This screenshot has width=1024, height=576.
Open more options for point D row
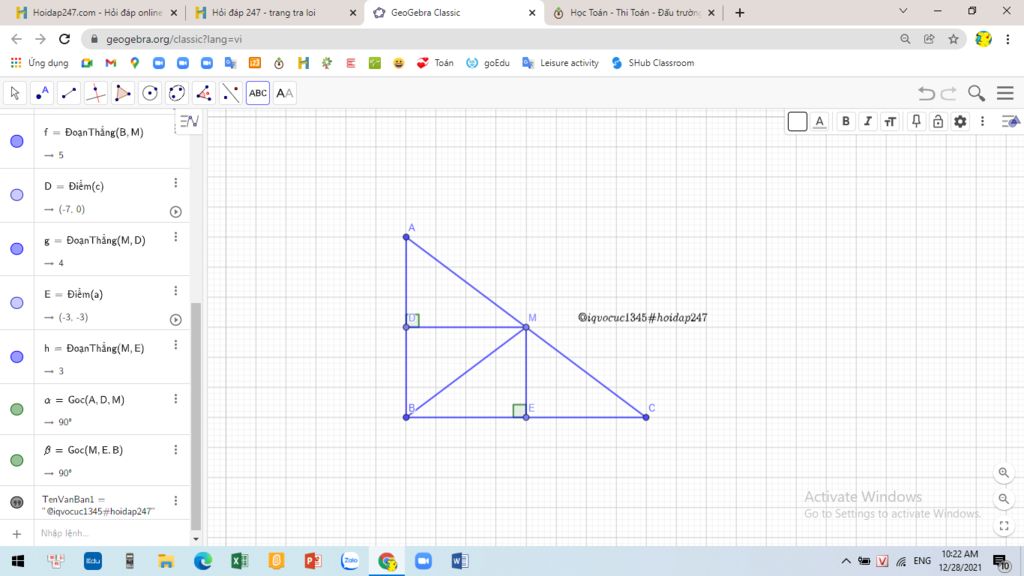[x=176, y=183]
